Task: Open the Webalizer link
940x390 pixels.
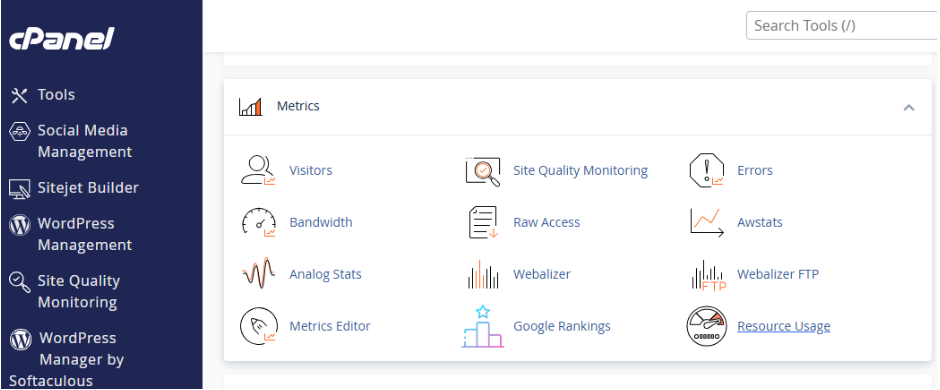Action: 542,274
